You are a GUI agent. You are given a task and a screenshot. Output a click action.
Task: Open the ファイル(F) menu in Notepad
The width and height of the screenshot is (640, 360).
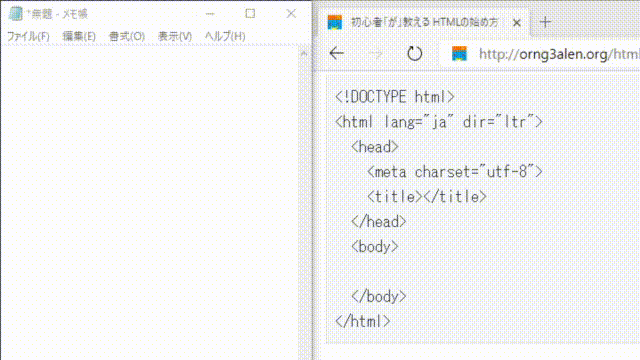click(x=28, y=36)
